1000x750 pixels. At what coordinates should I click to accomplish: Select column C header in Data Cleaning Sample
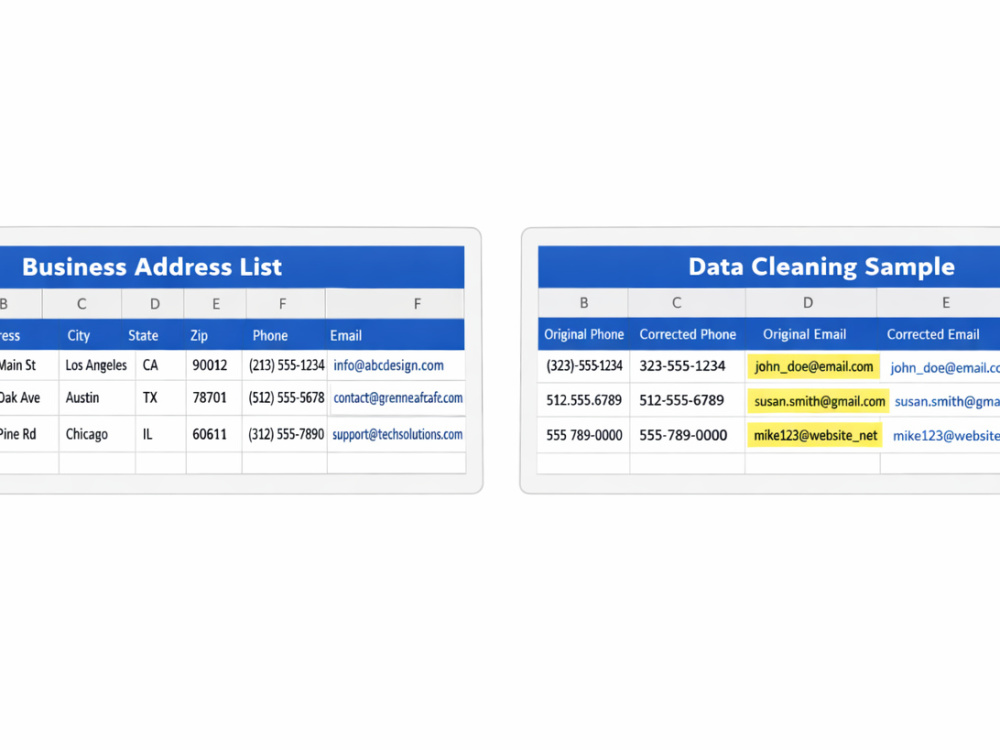[x=677, y=303]
